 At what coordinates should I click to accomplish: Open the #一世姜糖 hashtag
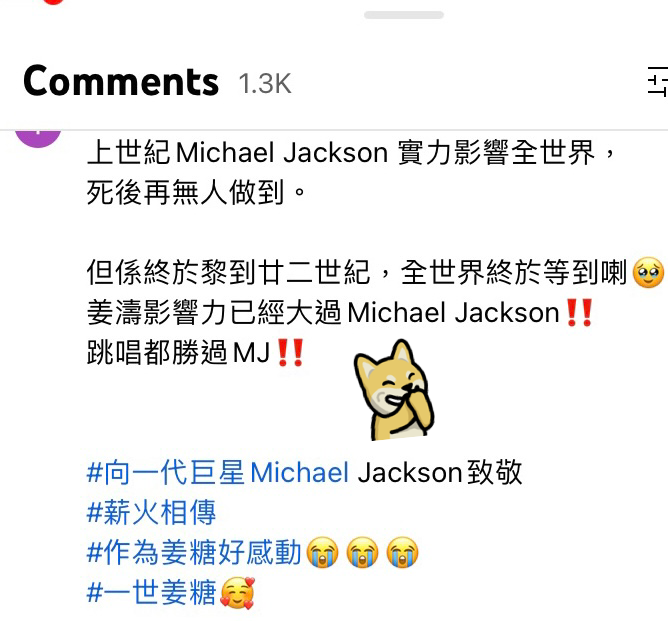click(151, 592)
